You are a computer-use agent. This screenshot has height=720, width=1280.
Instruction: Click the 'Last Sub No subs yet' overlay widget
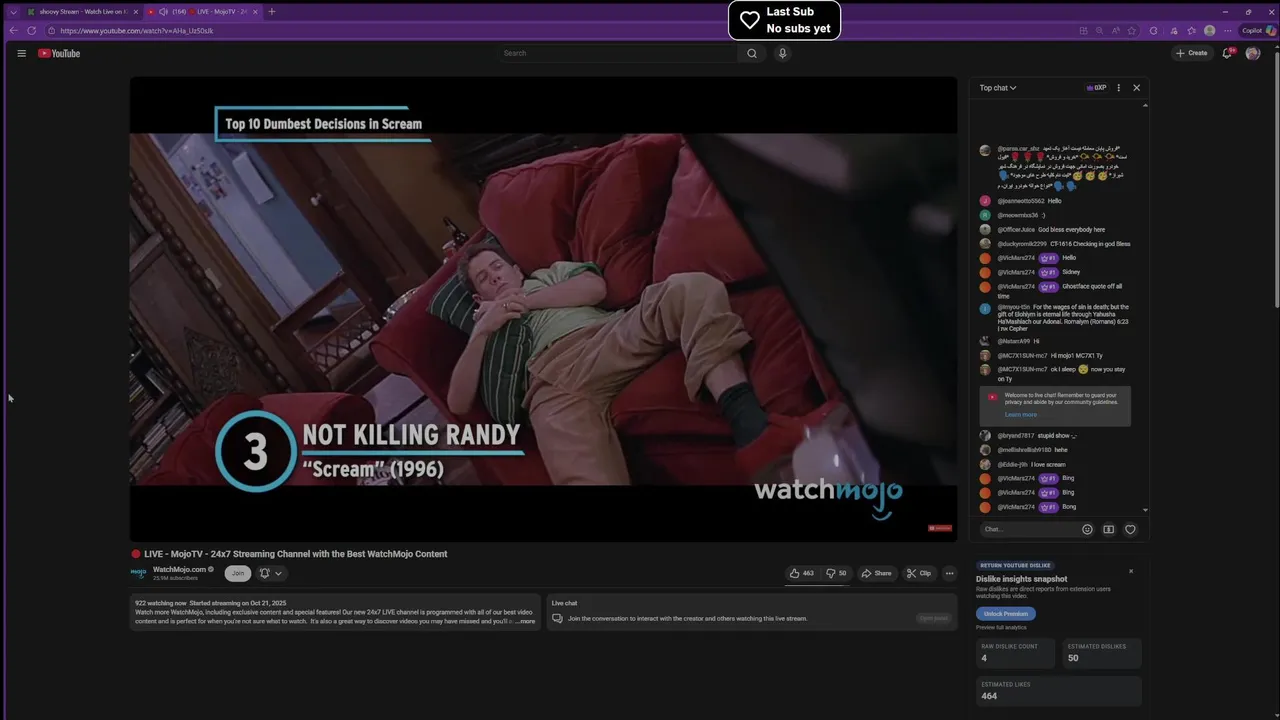tap(784, 20)
